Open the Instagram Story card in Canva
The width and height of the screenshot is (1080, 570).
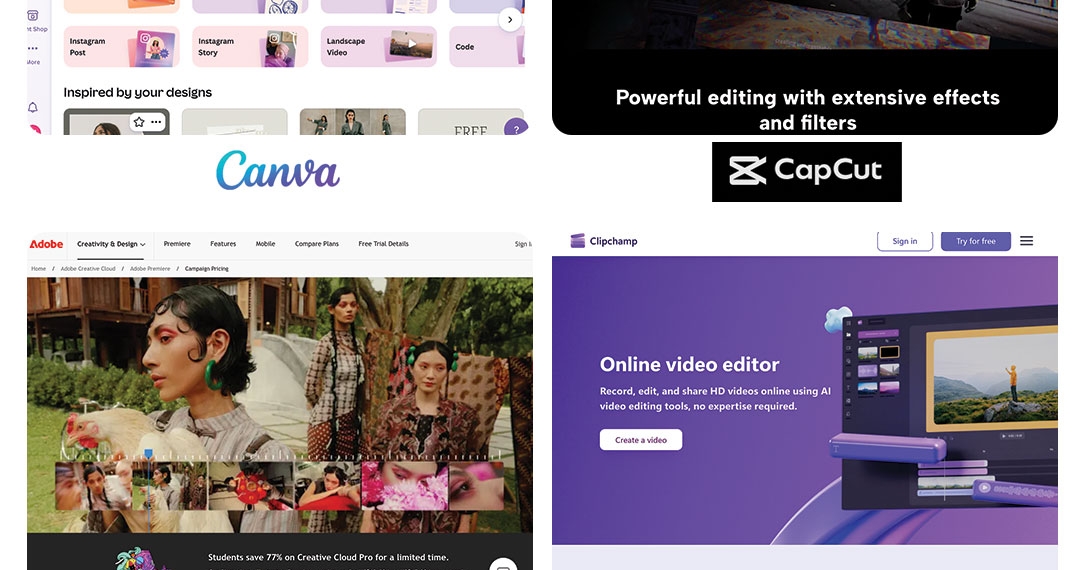250,47
